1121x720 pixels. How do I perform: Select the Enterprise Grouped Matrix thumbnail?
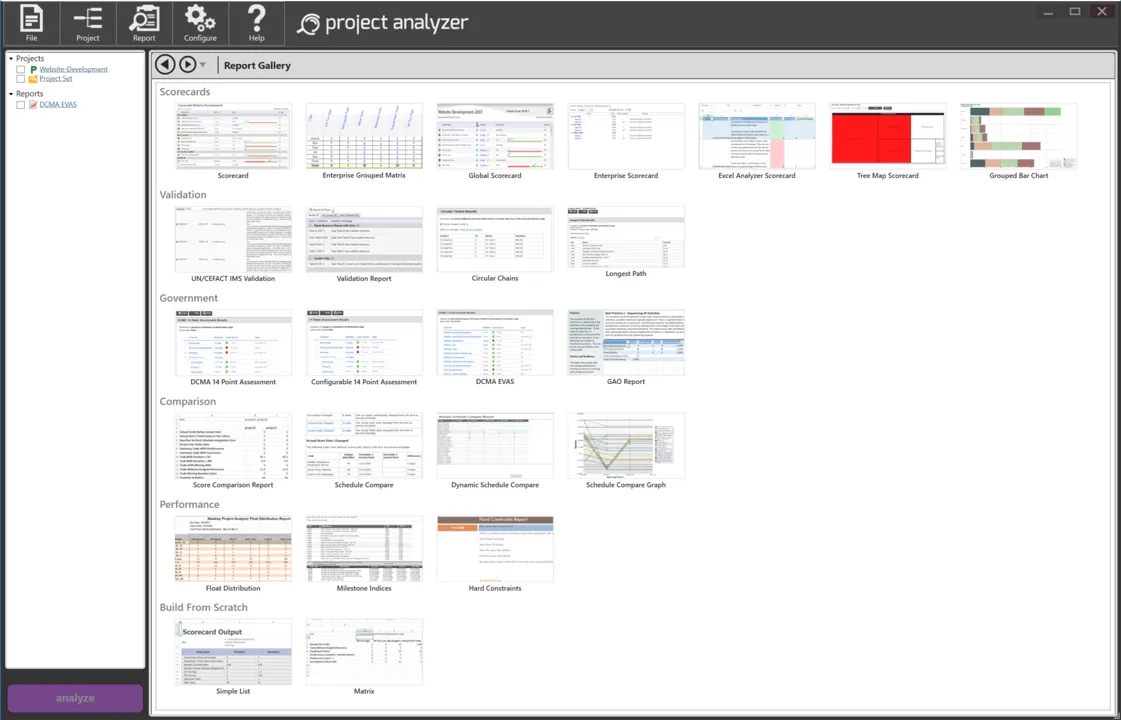[364, 136]
